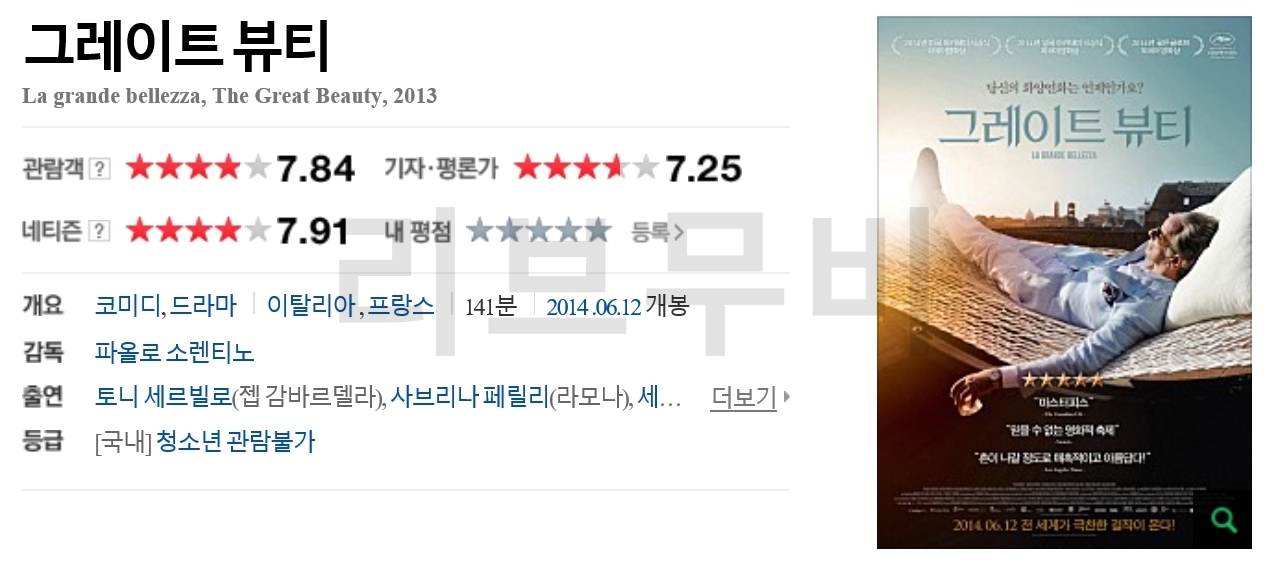Click the 2014.06.12 release date link
The image size is (1269, 564).
coord(593,306)
